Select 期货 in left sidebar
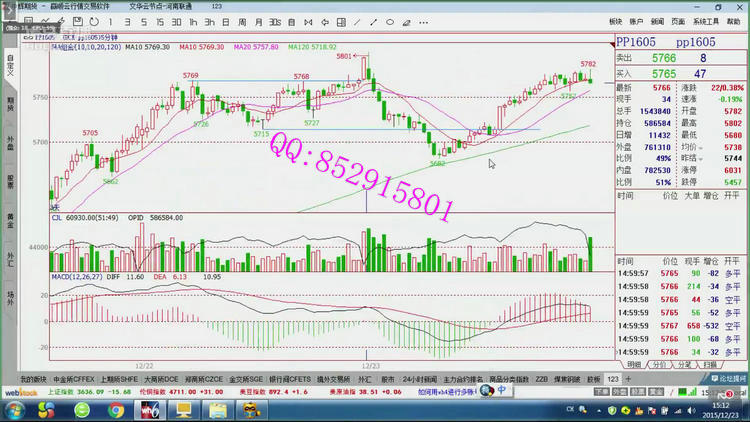The width and height of the screenshot is (750, 422). [x=10, y=102]
